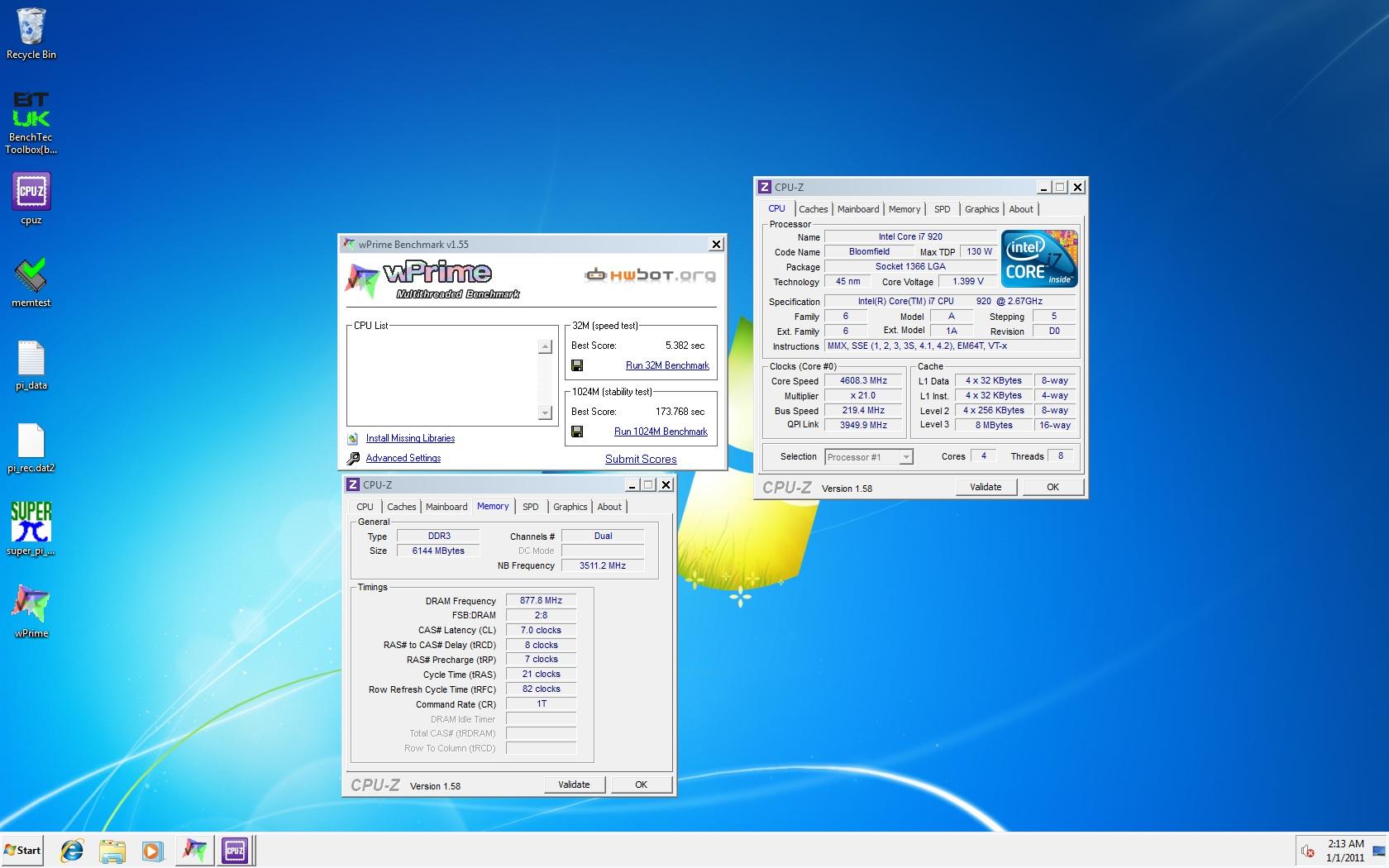Open About tab in CPU-Z memory window
Screen dimensions: 1389x868
click(609, 508)
